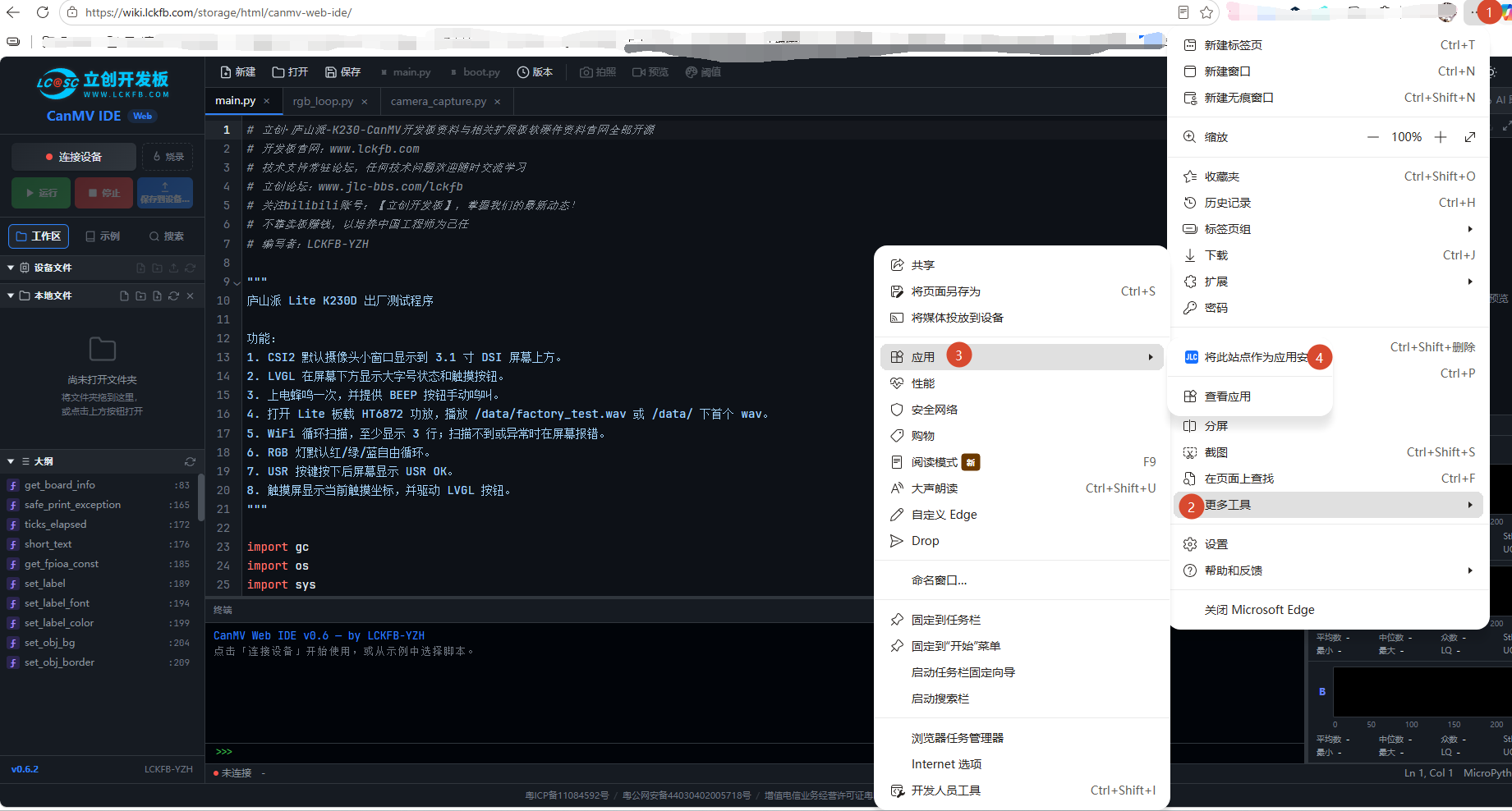Collapse the 大纲 outline section

[x=11, y=461]
